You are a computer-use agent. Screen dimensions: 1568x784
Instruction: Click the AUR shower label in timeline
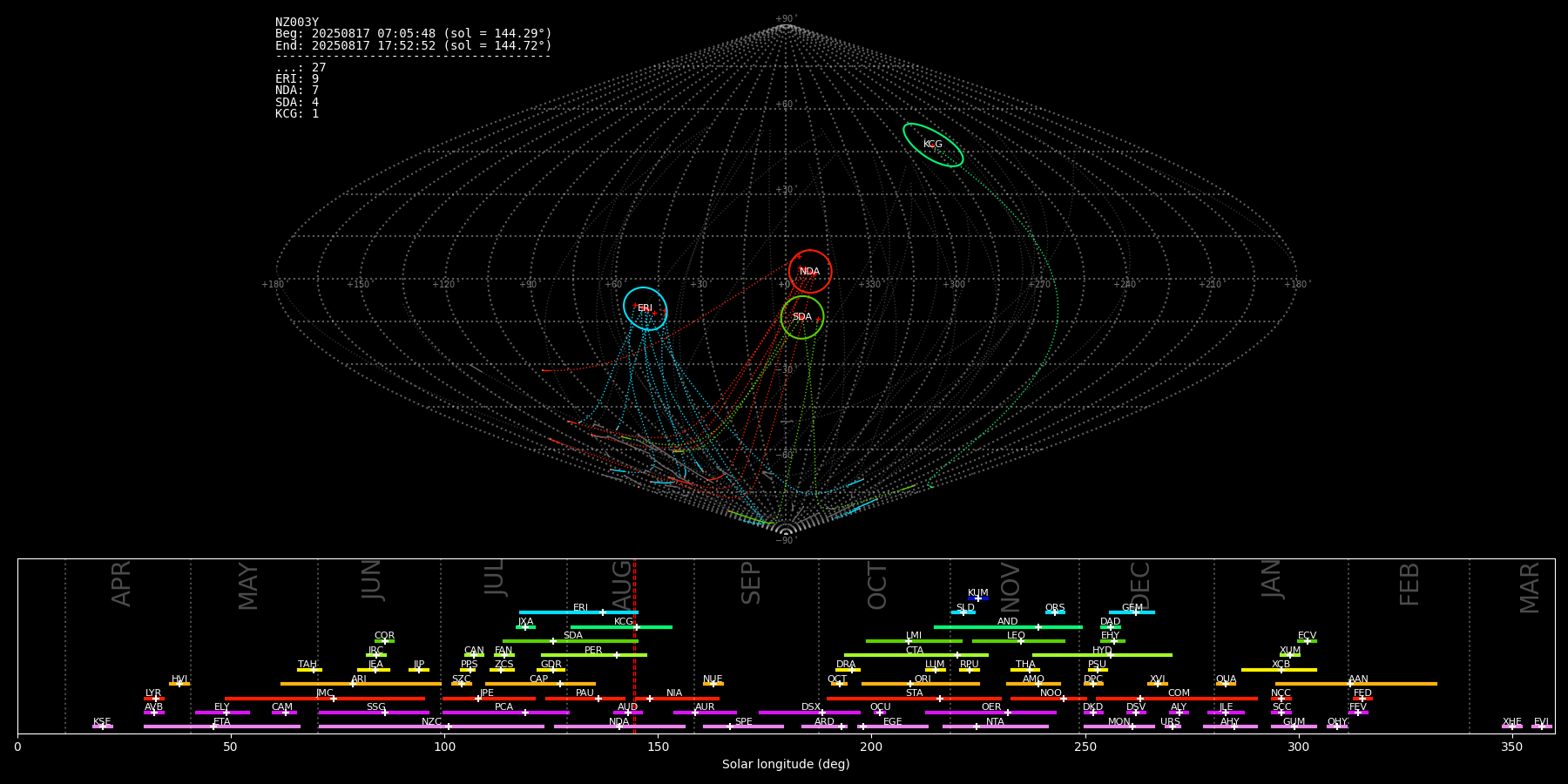tap(705, 707)
